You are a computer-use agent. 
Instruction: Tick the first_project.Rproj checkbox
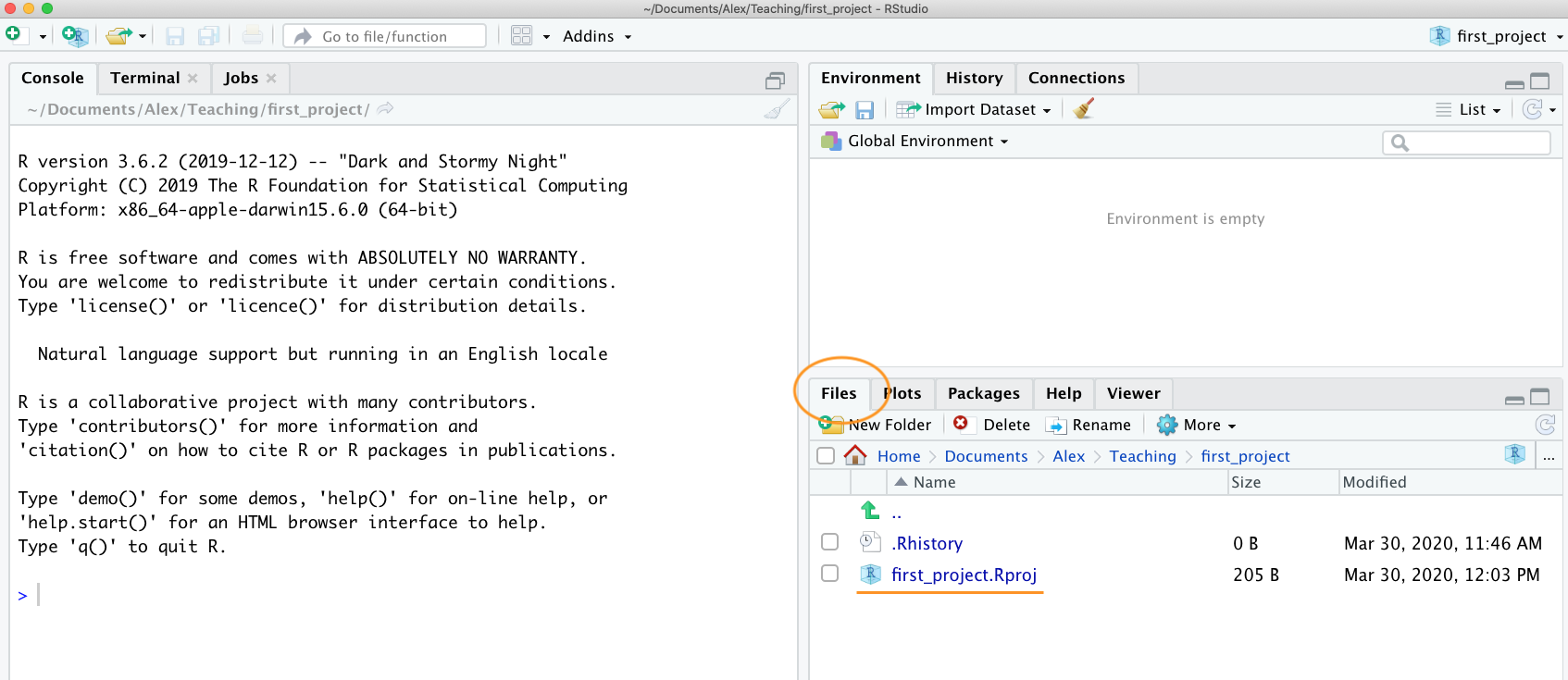point(830,574)
